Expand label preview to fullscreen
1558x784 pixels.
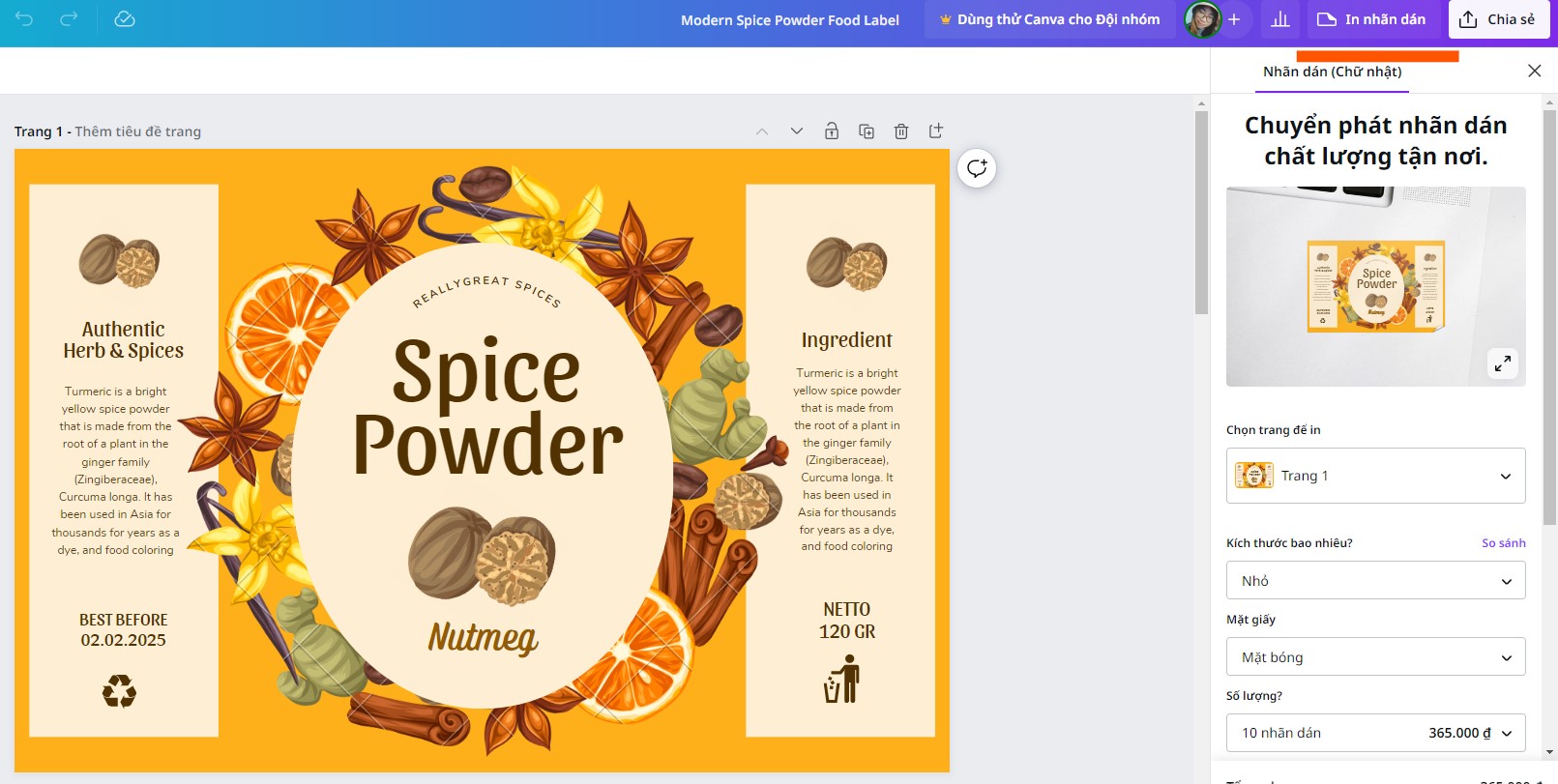coord(1503,363)
